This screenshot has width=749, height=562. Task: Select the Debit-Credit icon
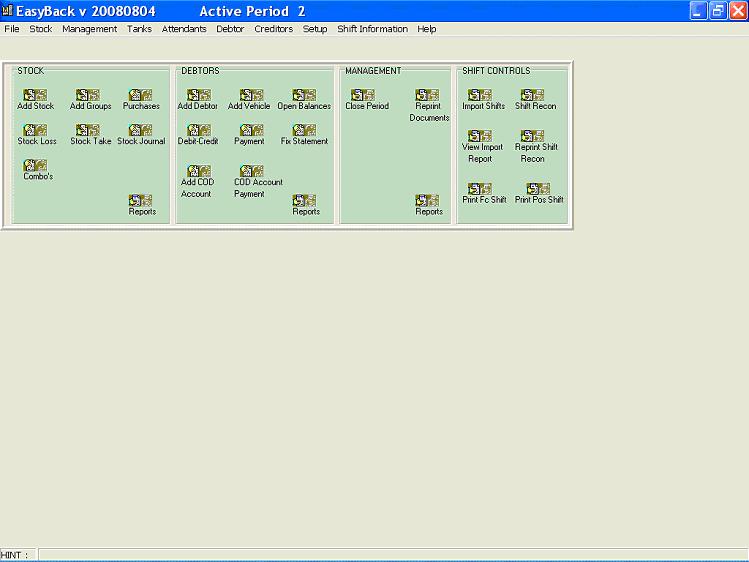199,130
